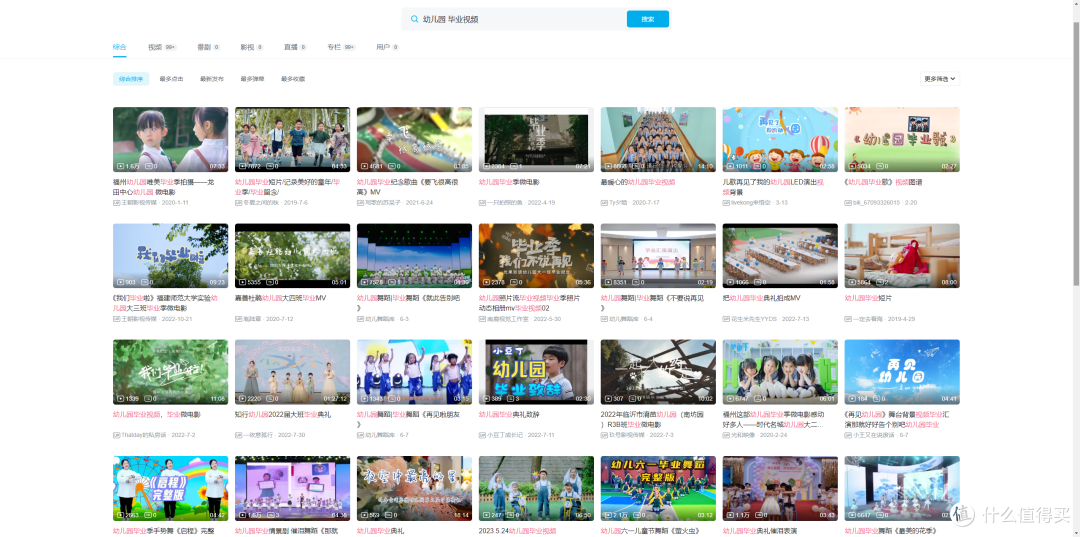Click the UP icon beside 一定去看海

pos(848,319)
